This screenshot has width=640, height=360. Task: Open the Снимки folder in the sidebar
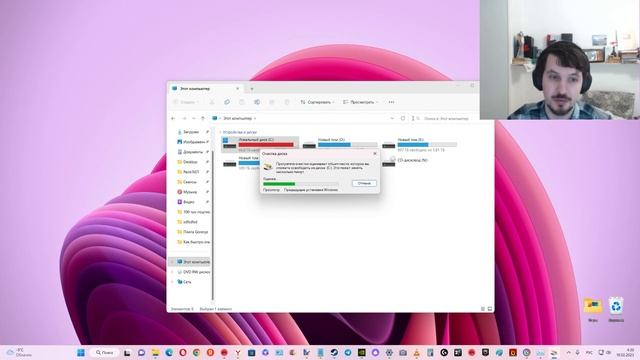point(190,182)
